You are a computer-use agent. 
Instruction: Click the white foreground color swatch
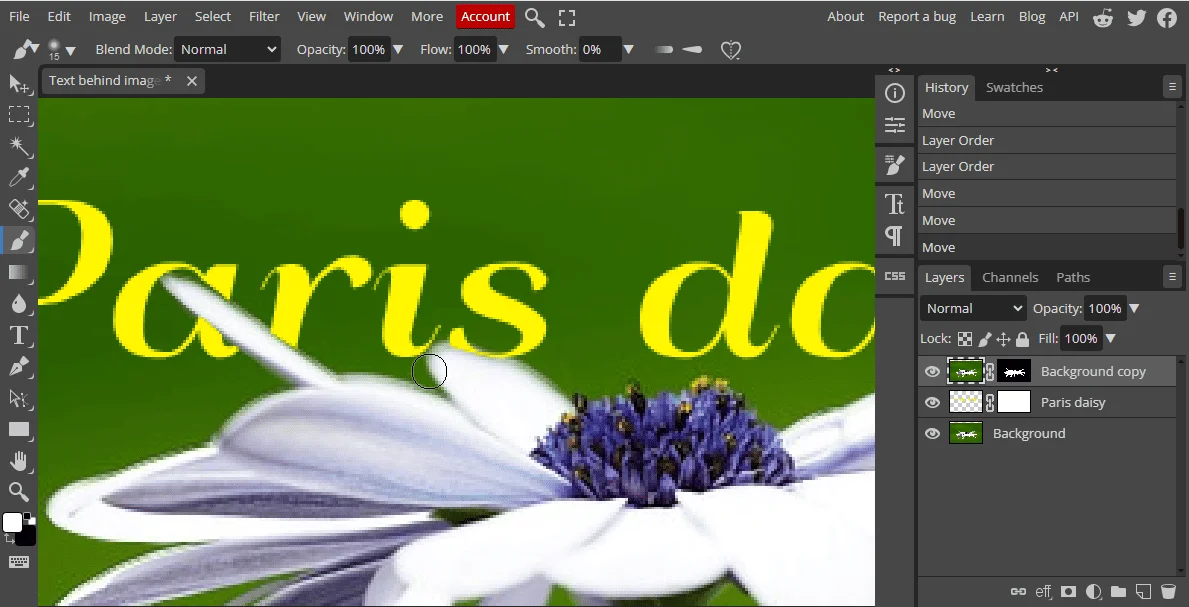[13, 523]
